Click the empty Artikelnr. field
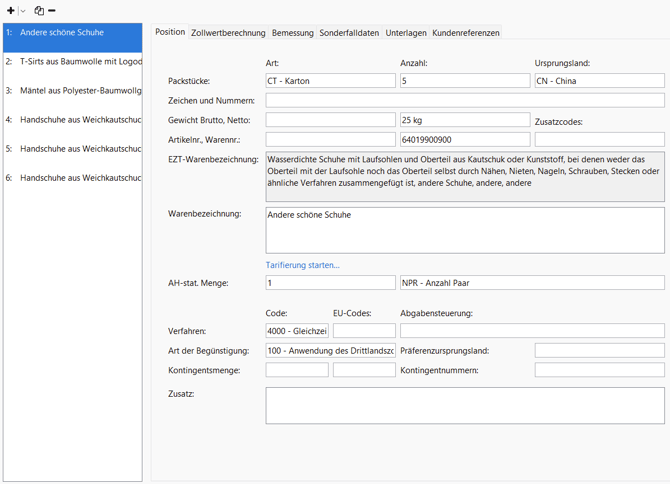This screenshot has height=484, width=670. pyautogui.click(x=331, y=140)
